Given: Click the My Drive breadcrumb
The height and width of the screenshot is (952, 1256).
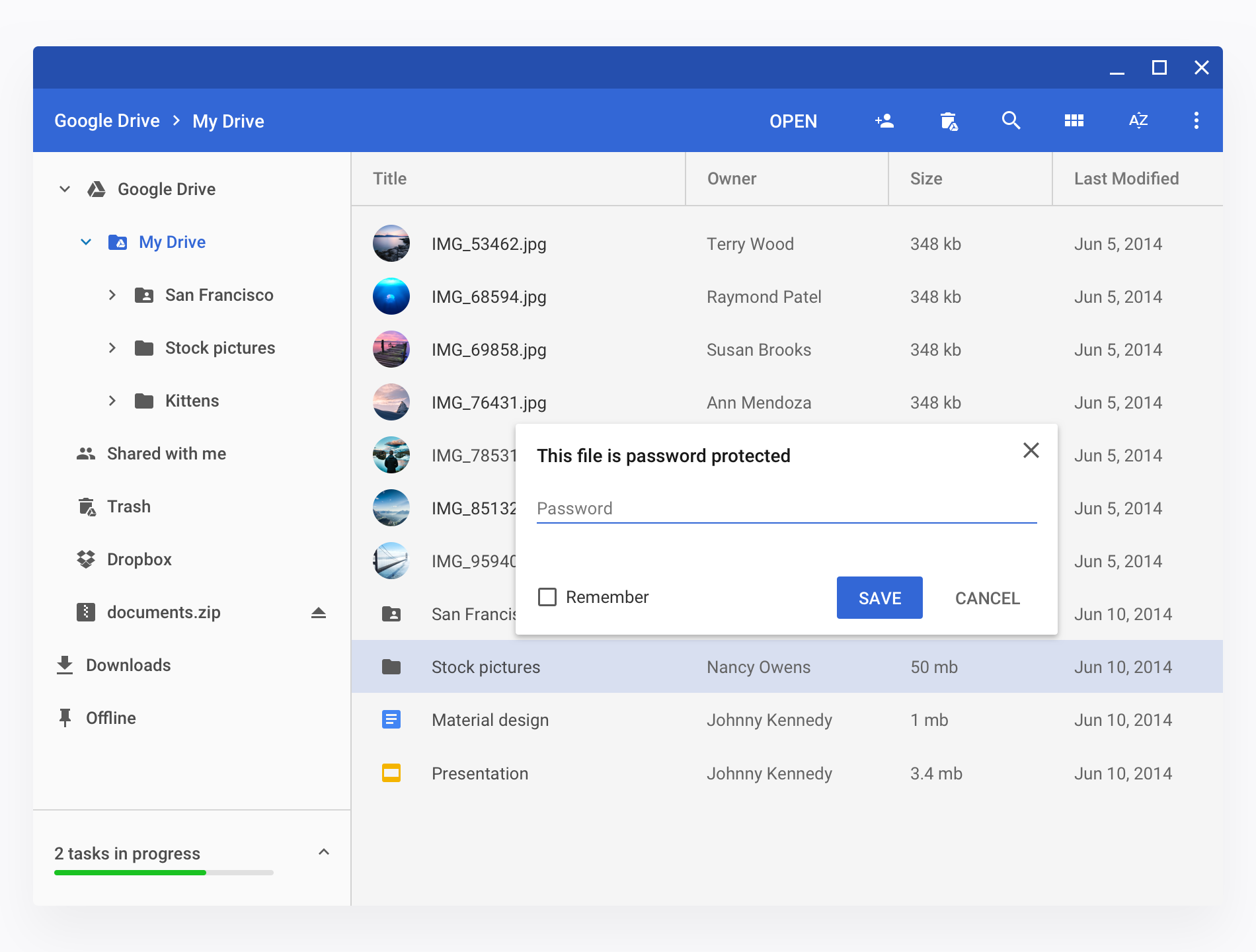Looking at the screenshot, I should click(228, 121).
